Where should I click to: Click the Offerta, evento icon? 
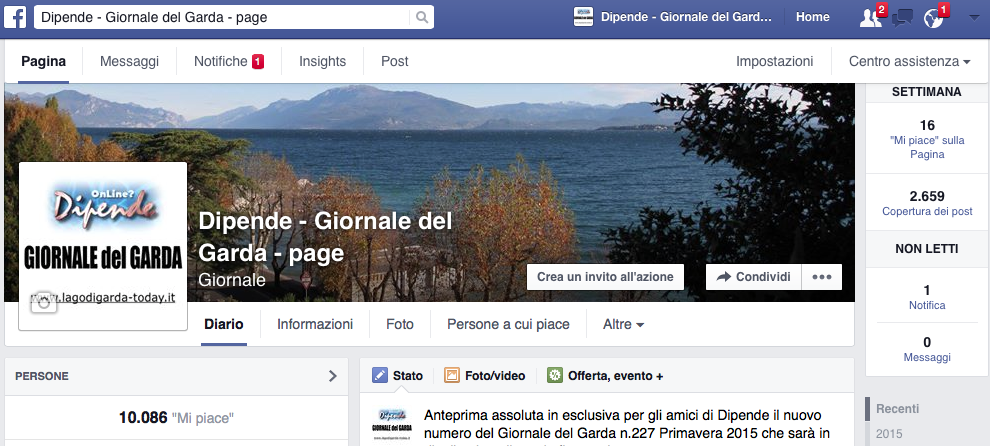(x=555, y=375)
